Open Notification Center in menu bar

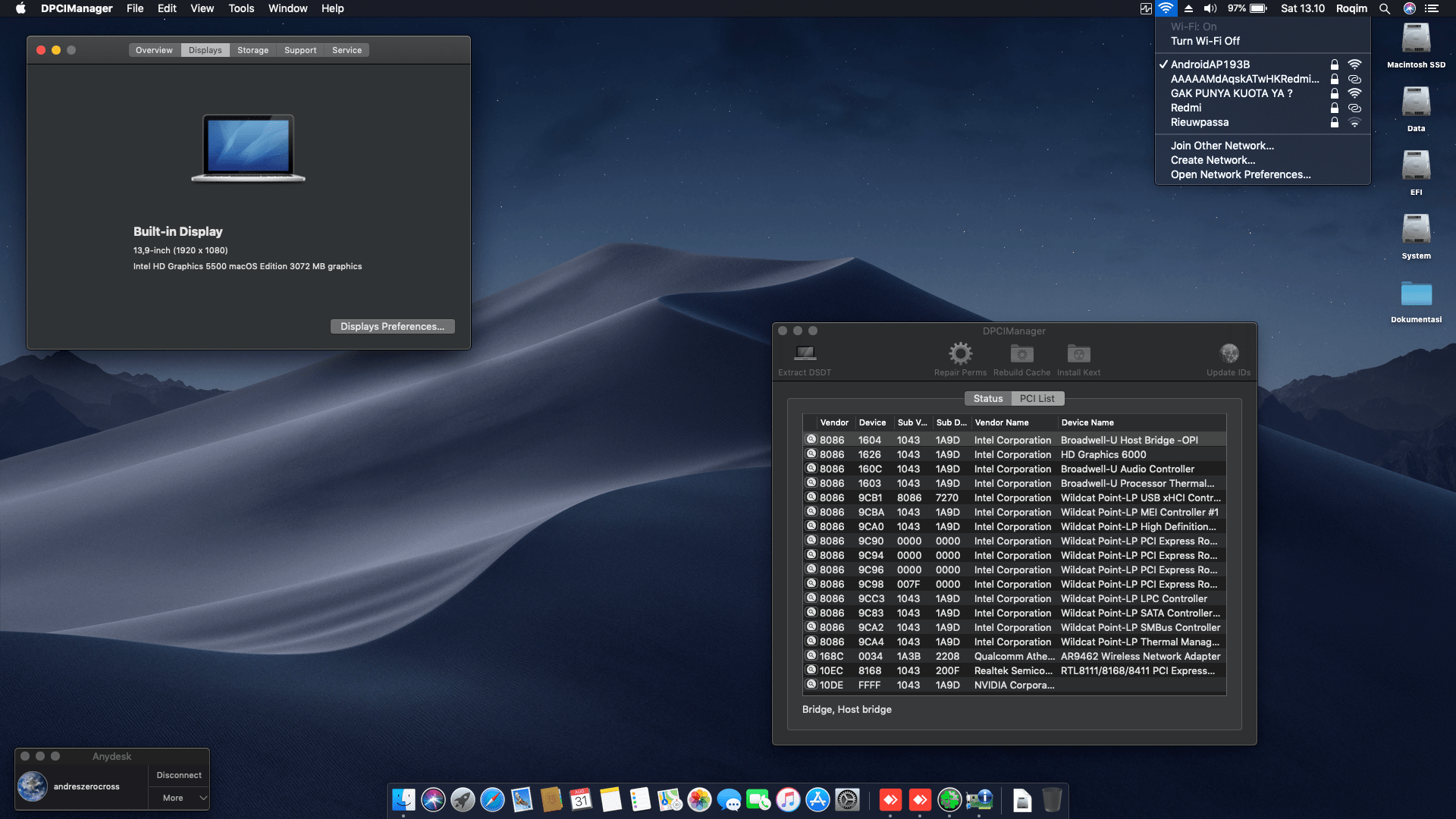(x=1432, y=8)
